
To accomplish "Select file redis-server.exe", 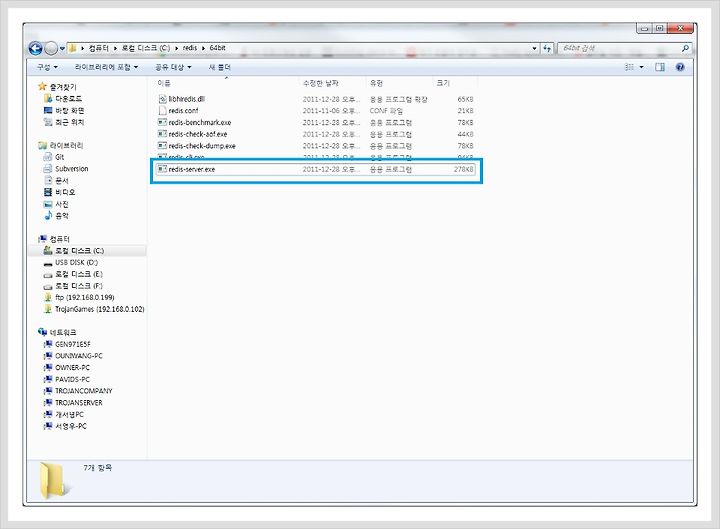I will [315, 169].
